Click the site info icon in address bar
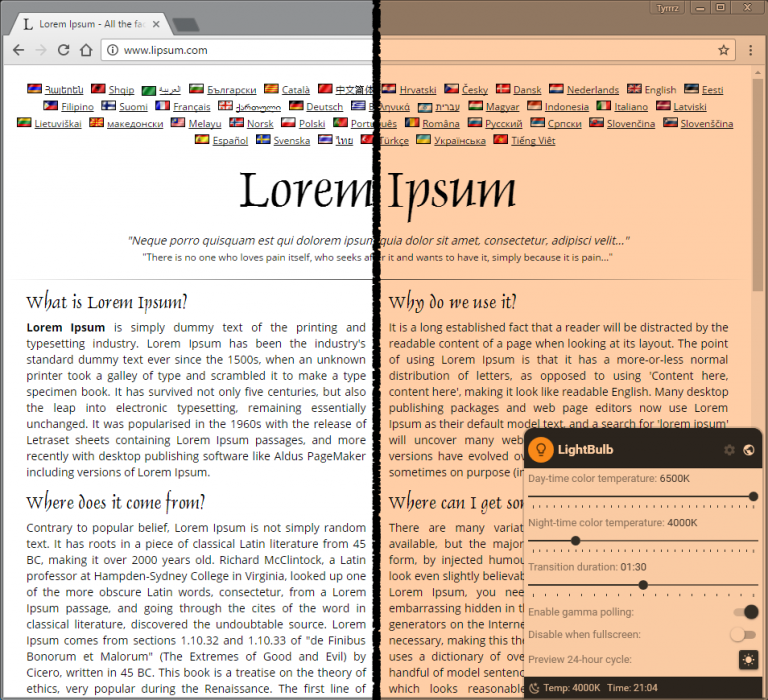The height and width of the screenshot is (700, 768). pos(113,50)
